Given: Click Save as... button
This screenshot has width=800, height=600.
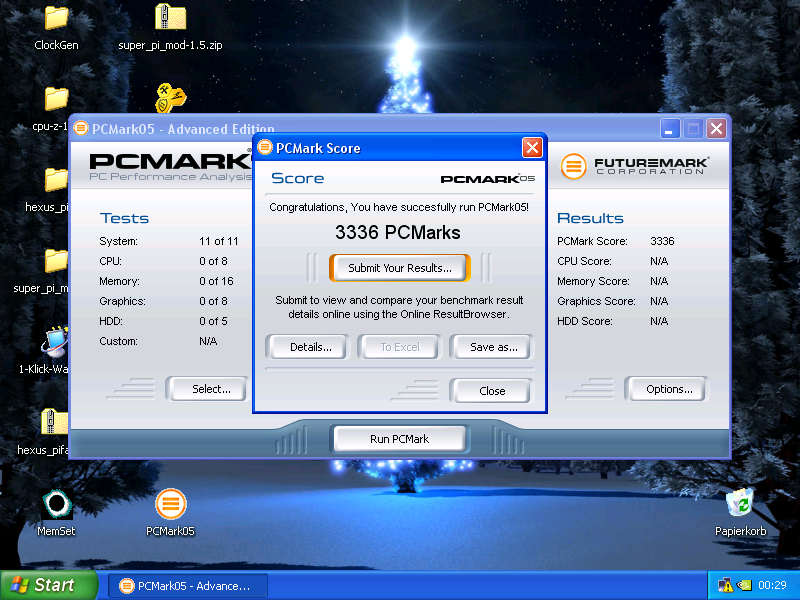Looking at the screenshot, I should tap(493, 347).
